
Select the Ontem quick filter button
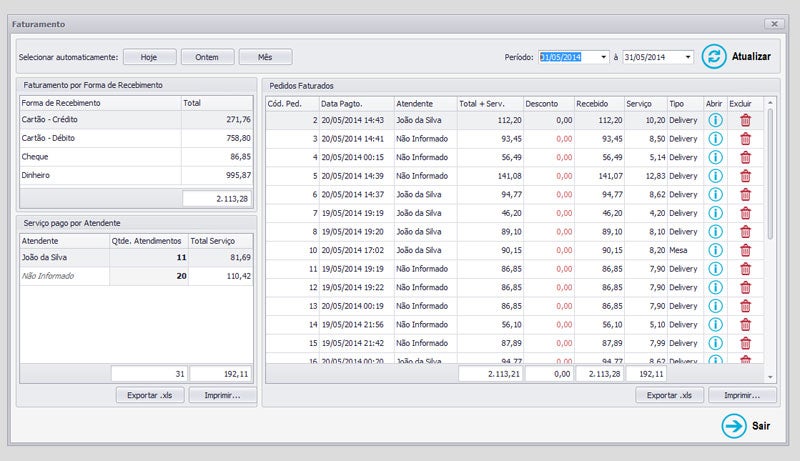[208, 57]
